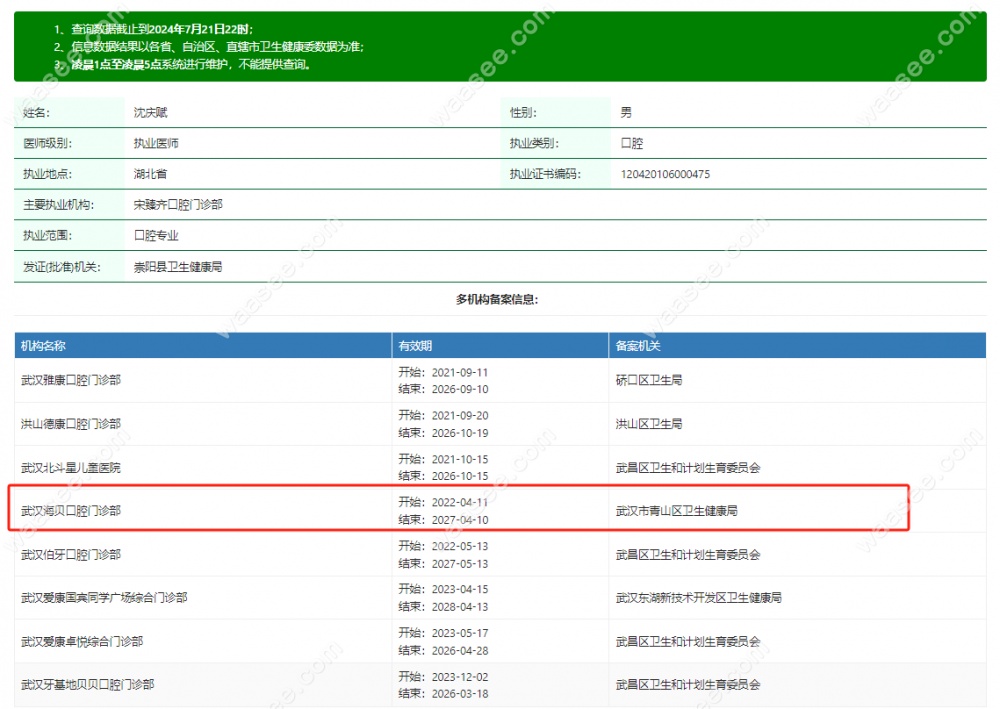
Task: Click end date 2026-09-10
Action: click(460, 389)
